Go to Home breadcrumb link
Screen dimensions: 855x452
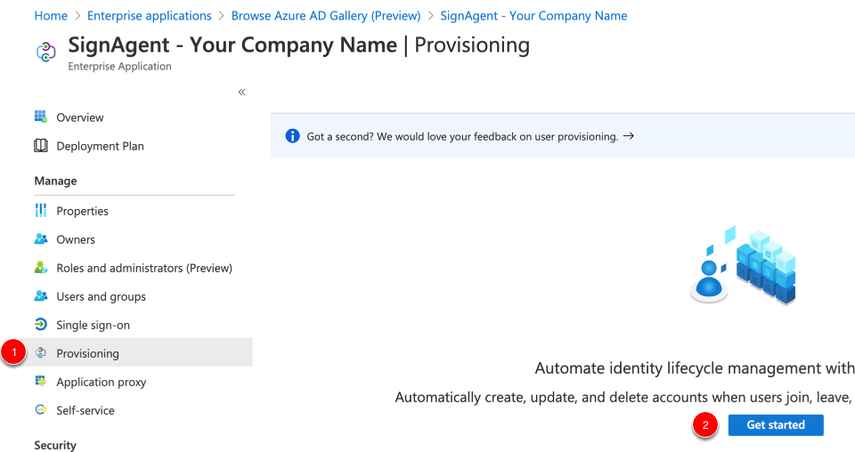[x=51, y=16]
